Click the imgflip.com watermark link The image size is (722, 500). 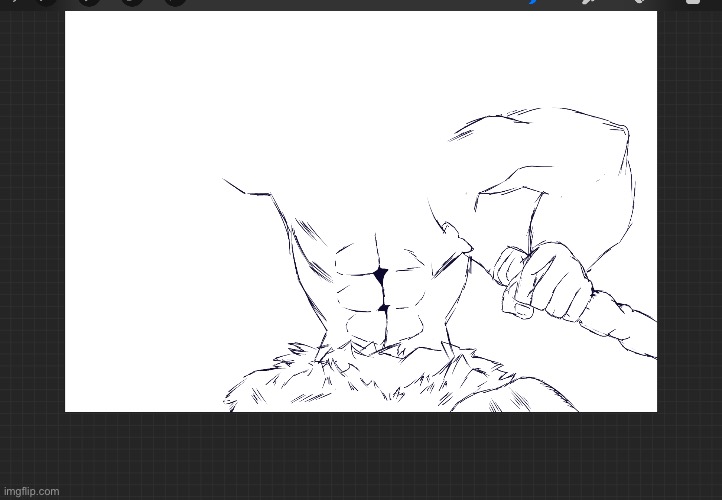pyautogui.click(x=32, y=491)
